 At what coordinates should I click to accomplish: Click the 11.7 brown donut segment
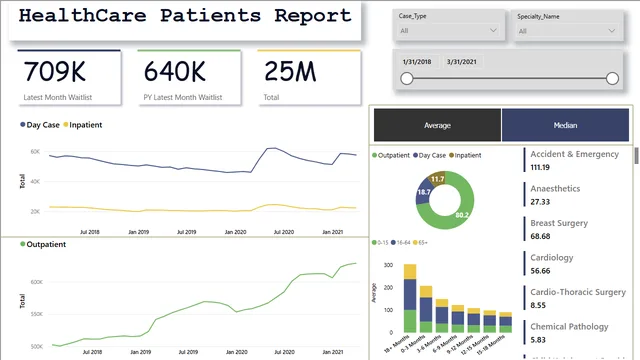pyautogui.click(x=437, y=179)
